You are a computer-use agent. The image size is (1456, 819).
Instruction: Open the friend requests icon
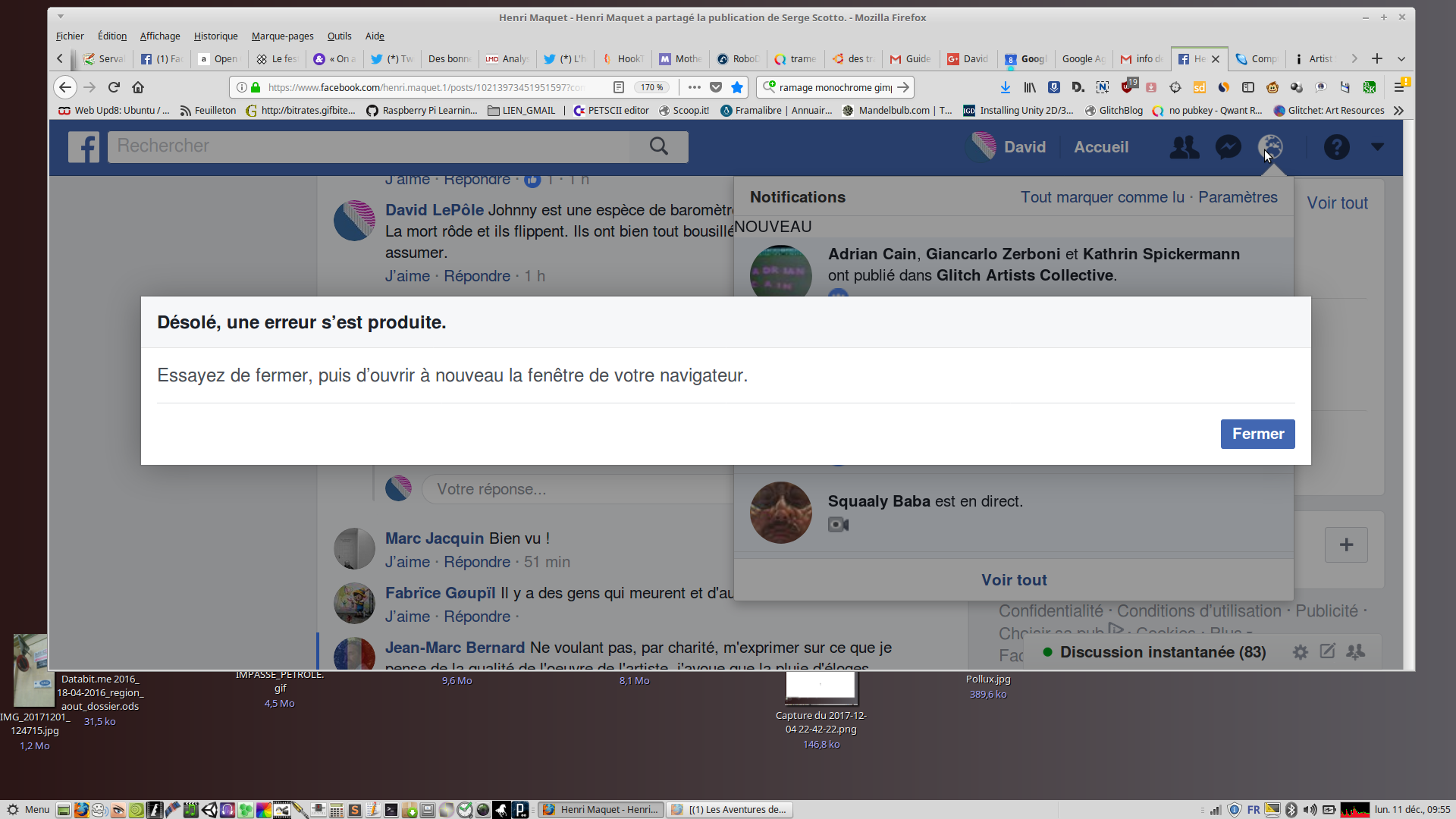tap(1184, 147)
